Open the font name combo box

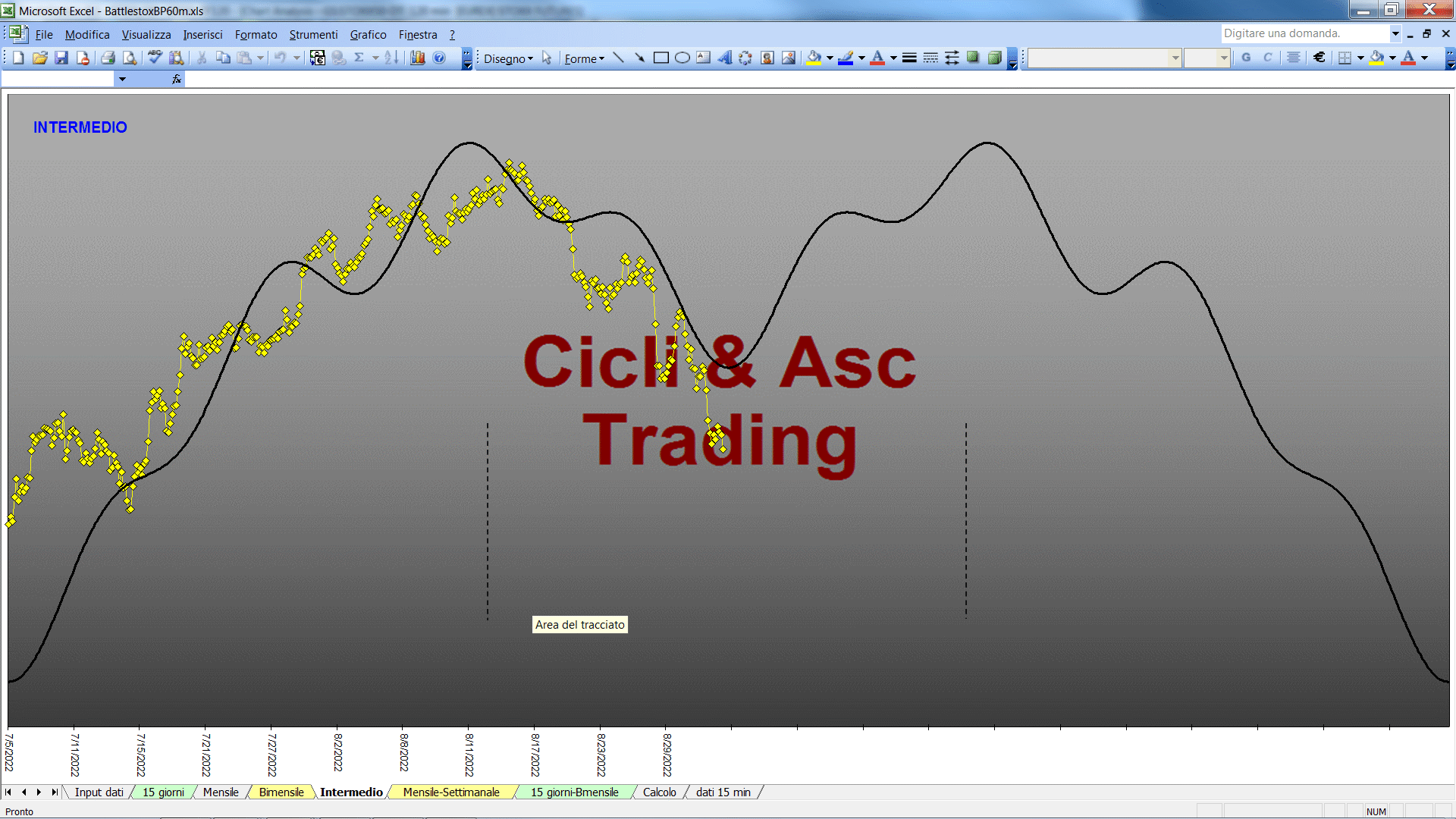click(1104, 58)
